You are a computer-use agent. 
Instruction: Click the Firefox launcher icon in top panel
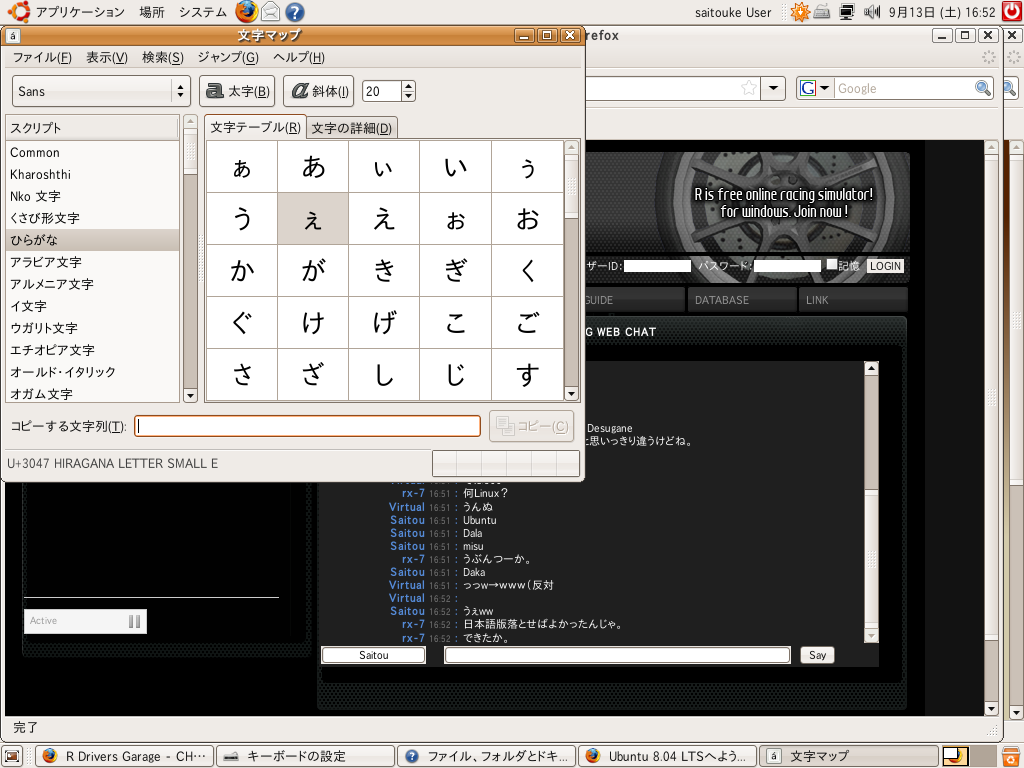[x=246, y=12]
